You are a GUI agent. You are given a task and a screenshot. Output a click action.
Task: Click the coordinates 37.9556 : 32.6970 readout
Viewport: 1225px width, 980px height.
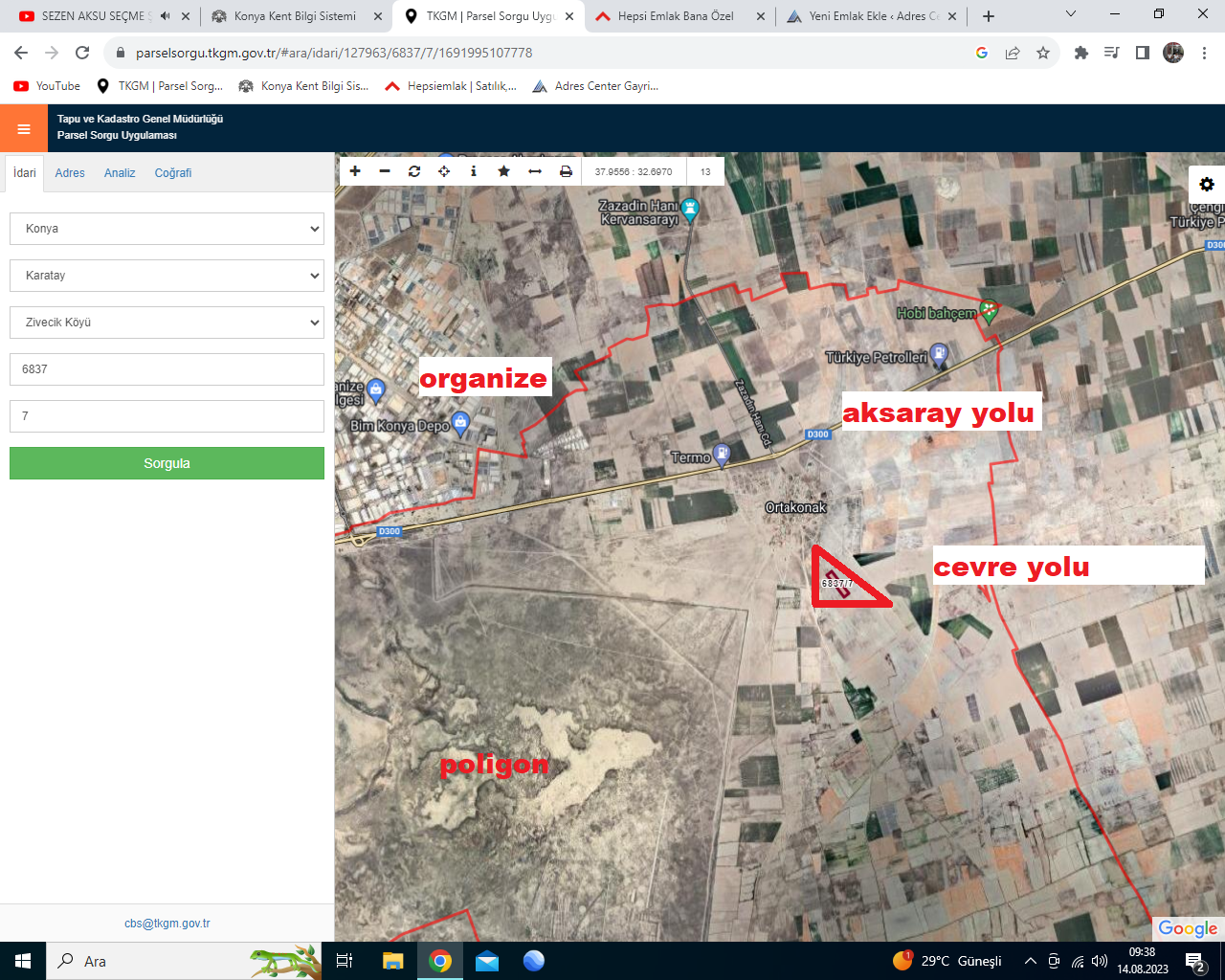click(634, 172)
